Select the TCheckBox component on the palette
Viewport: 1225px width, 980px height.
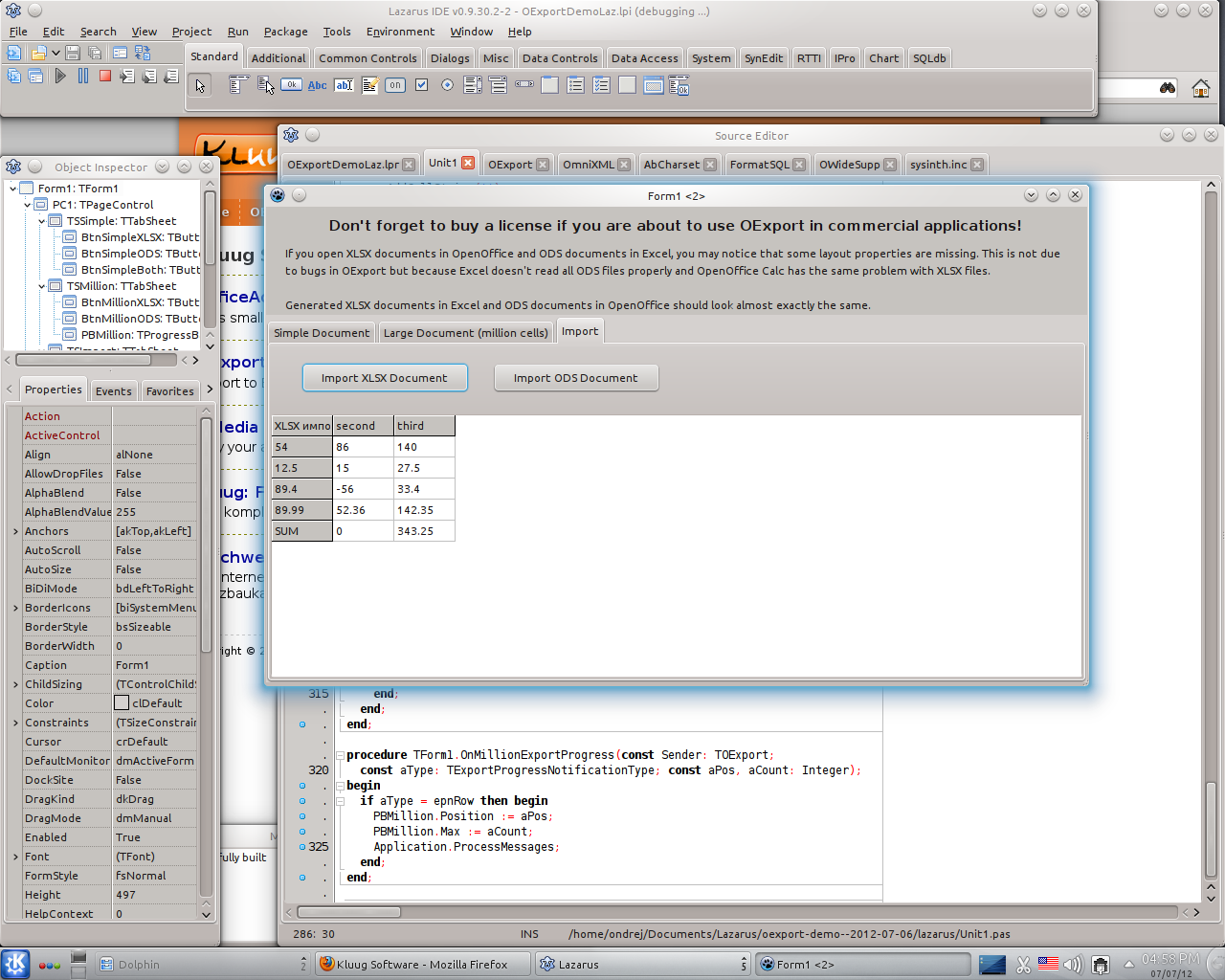421,85
